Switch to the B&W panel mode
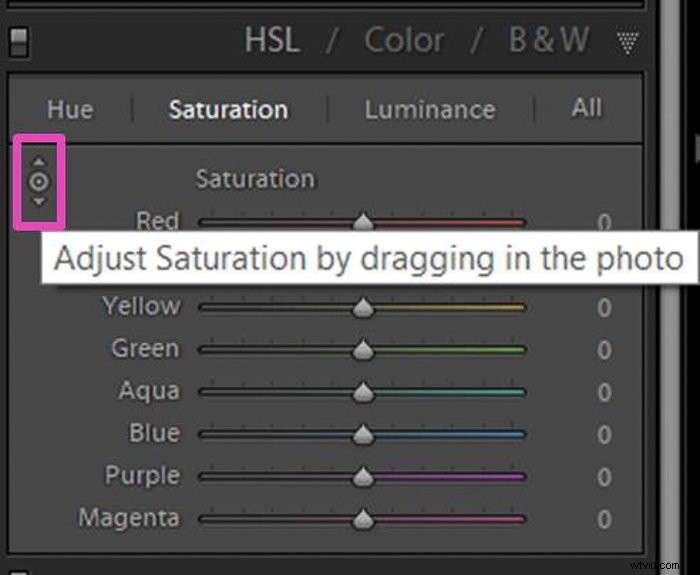The width and height of the screenshot is (700, 575). point(549,40)
